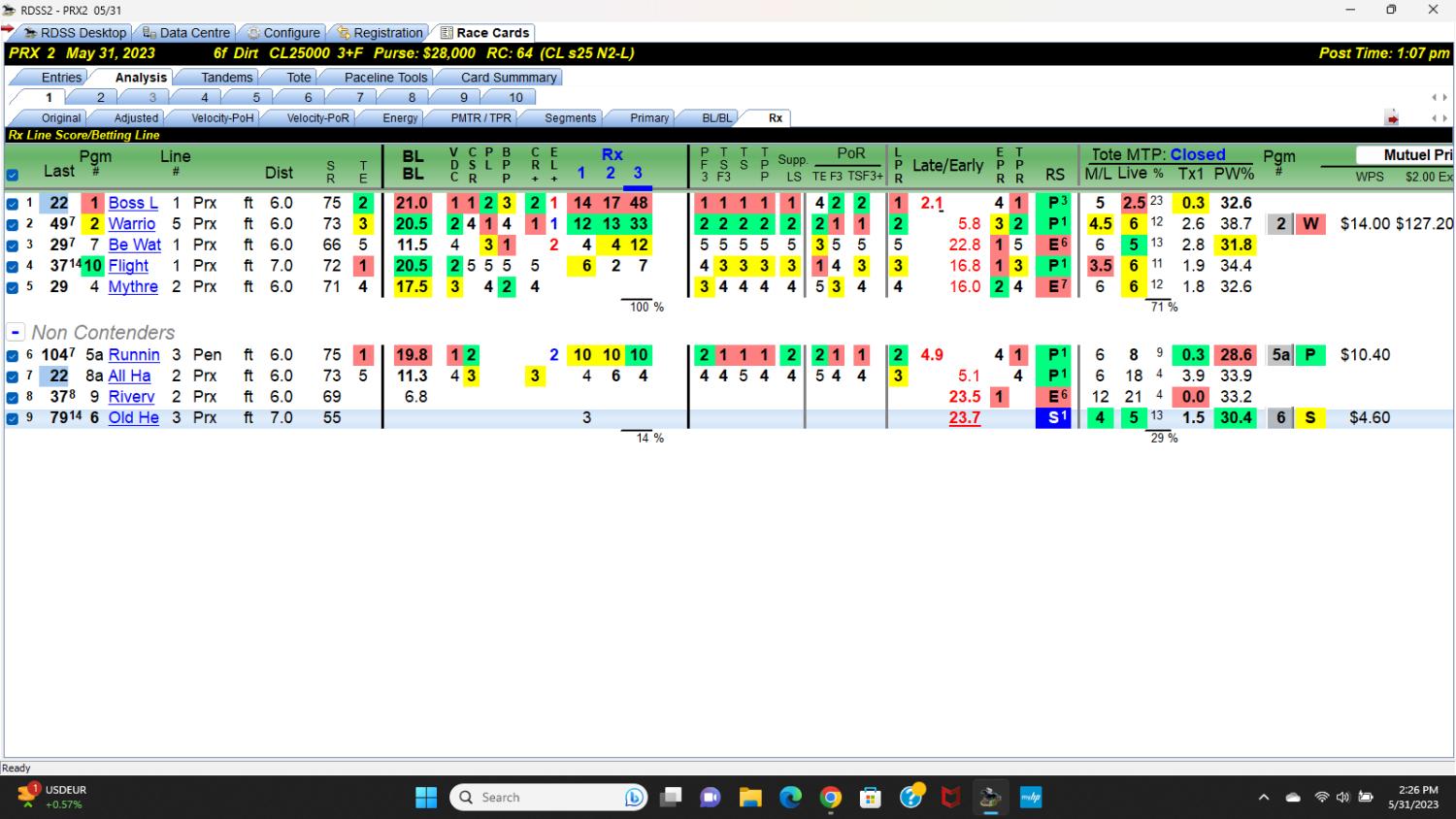
Task: Uncheck the Runnin row checkbox
Action: (x=13, y=356)
